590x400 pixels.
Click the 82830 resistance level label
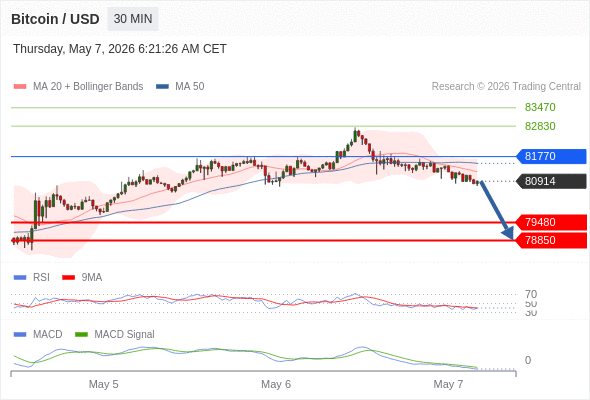(x=540, y=126)
